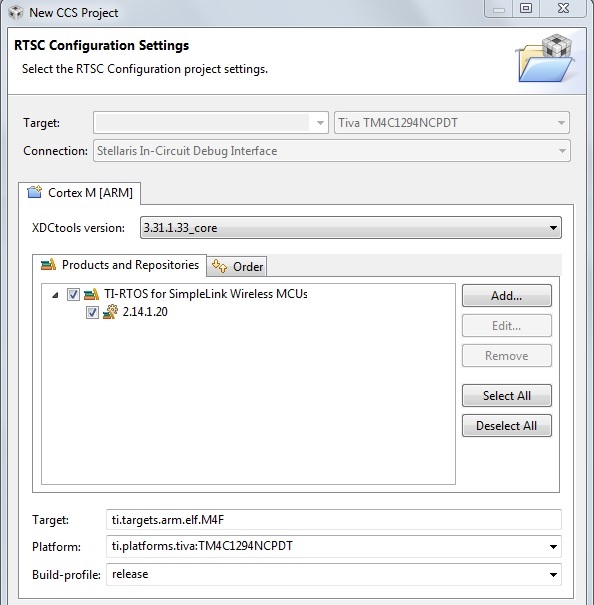Click the Order tab arrows icon
Screen dimensions: 594x605
tap(220, 266)
